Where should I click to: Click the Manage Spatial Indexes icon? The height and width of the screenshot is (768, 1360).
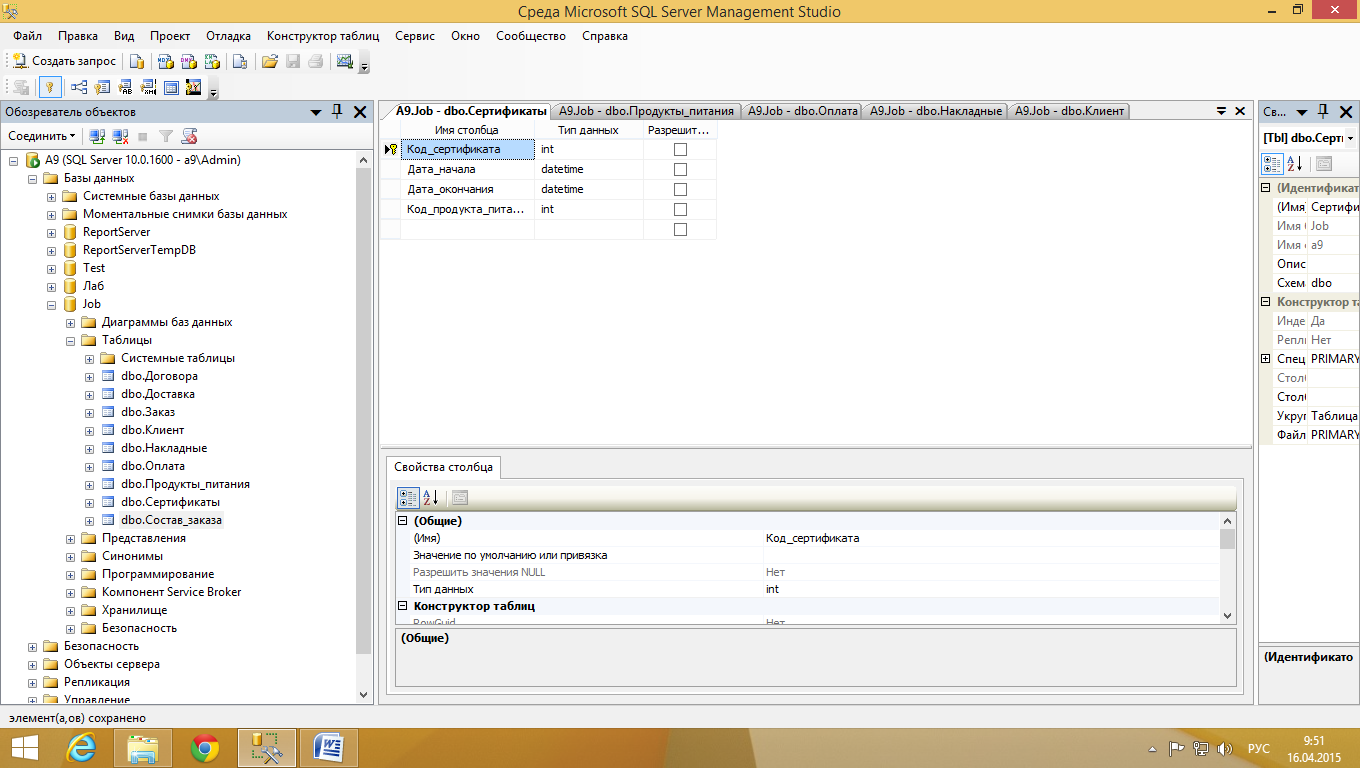[x=194, y=87]
